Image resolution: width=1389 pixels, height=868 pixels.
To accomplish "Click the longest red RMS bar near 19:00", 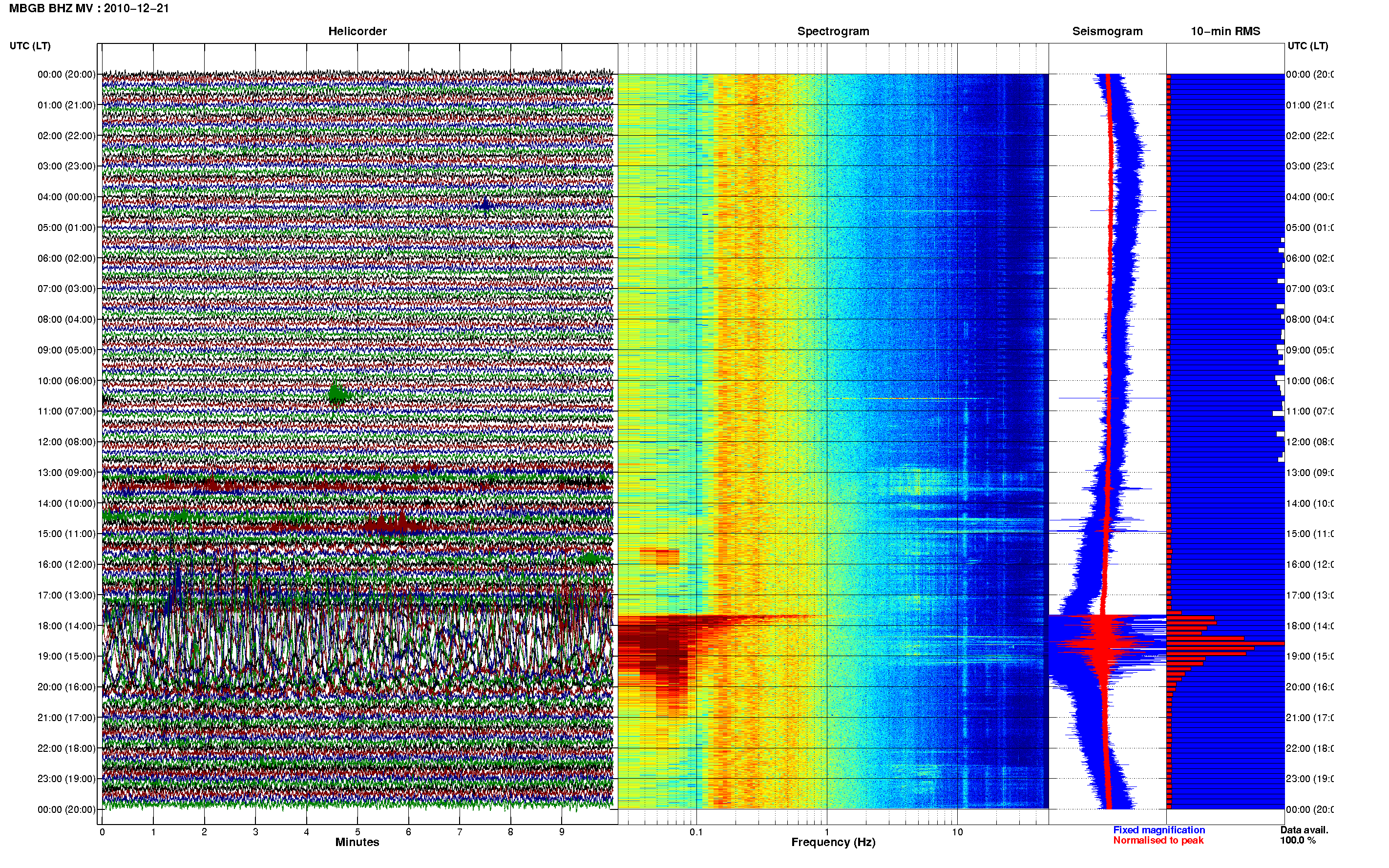I will point(1225,643).
